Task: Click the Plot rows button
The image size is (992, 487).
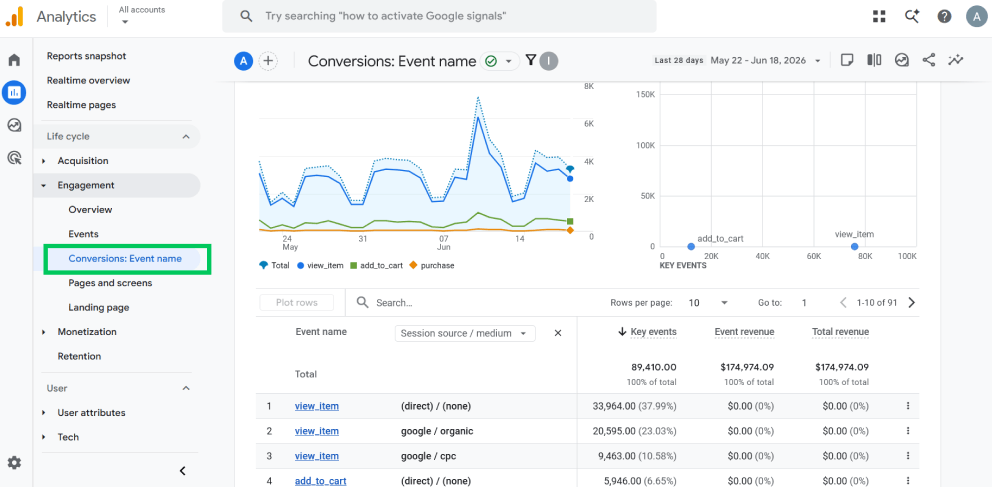Action: pos(297,302)
